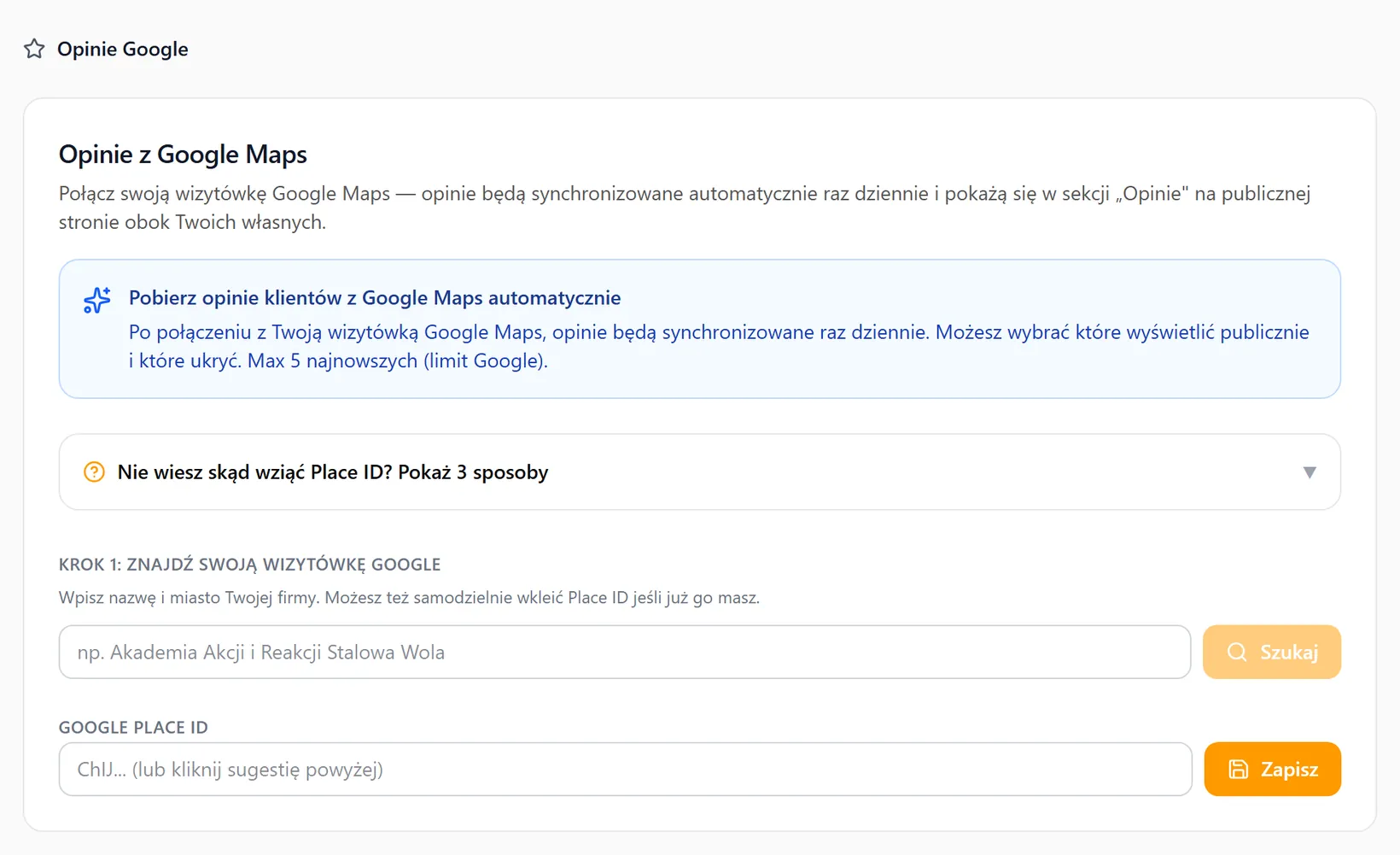Click the "Pobierz opinie klientów" banner title
The width and height of the screenshot is (1400, 855).
(x=375, y=297)
